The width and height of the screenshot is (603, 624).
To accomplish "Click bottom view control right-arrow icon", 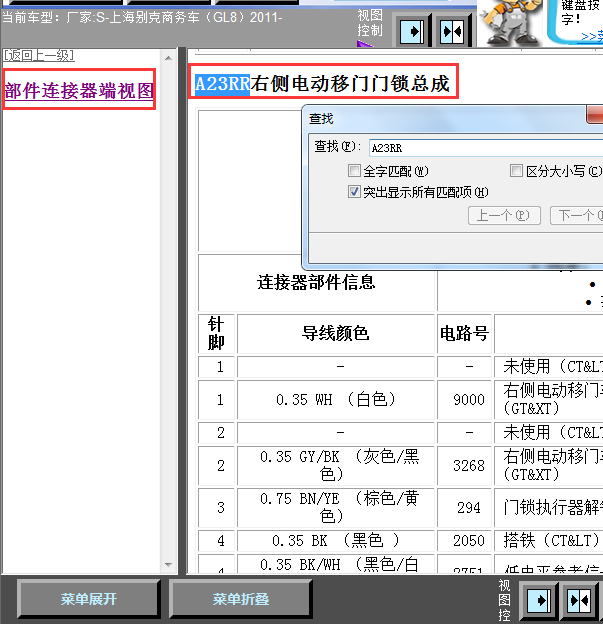I will coord(539,600).
